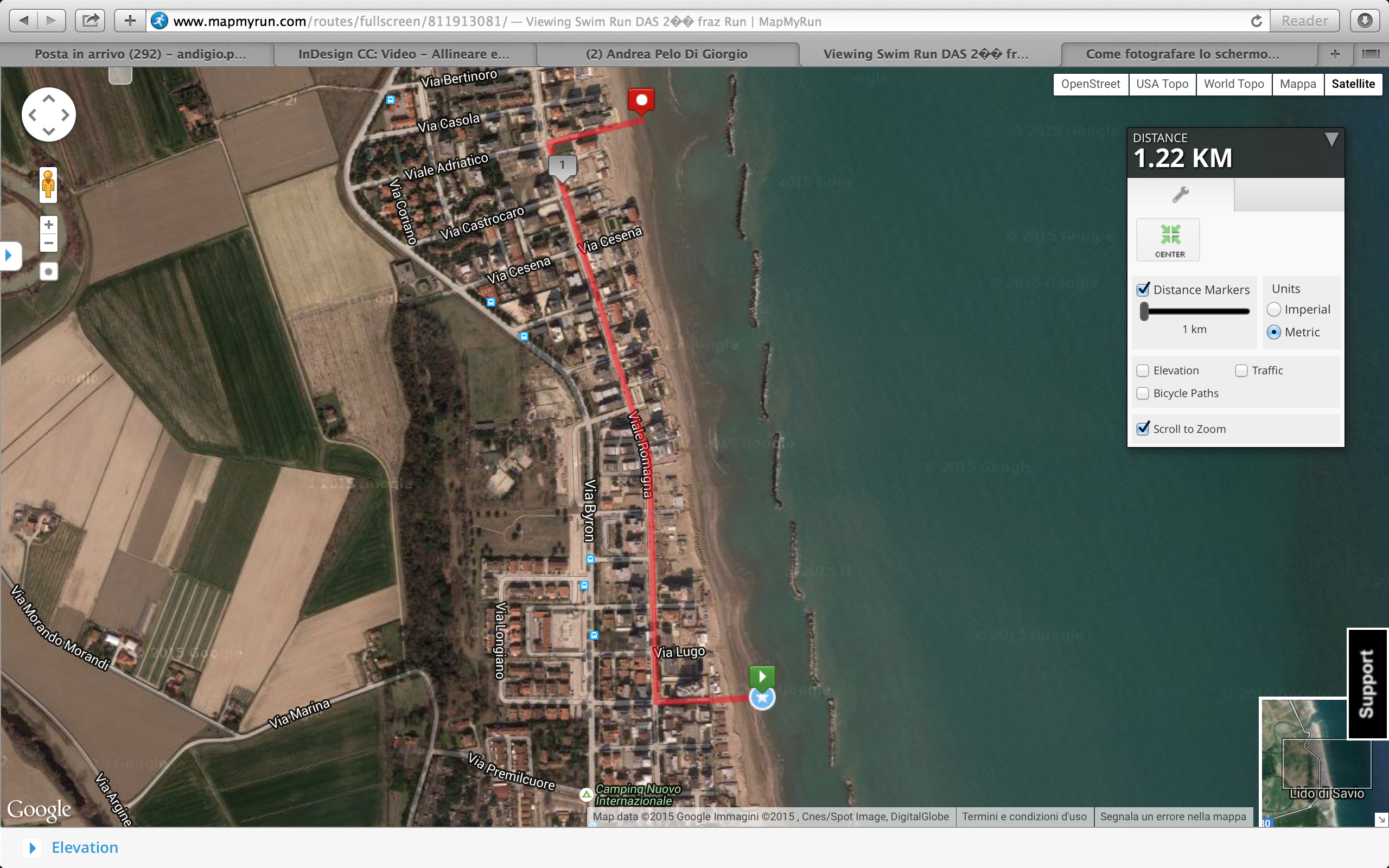
Task: Zoom out with the map minus button
Action: pyautogui.click(x=49, y=244)
